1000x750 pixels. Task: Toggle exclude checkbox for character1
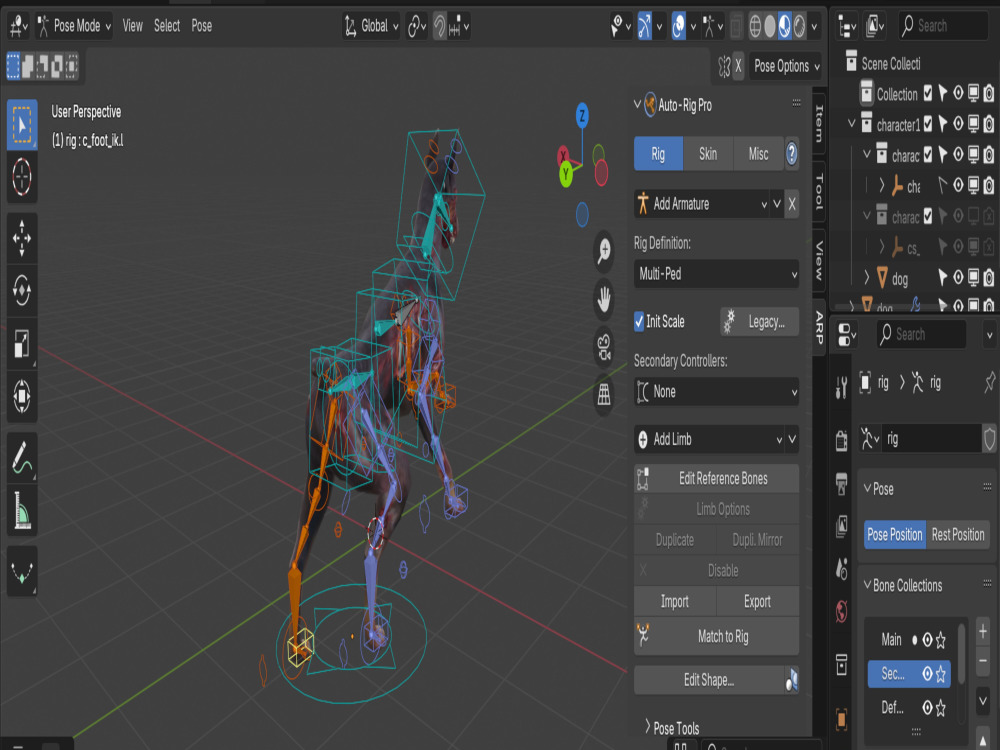(x=928, y=124)
